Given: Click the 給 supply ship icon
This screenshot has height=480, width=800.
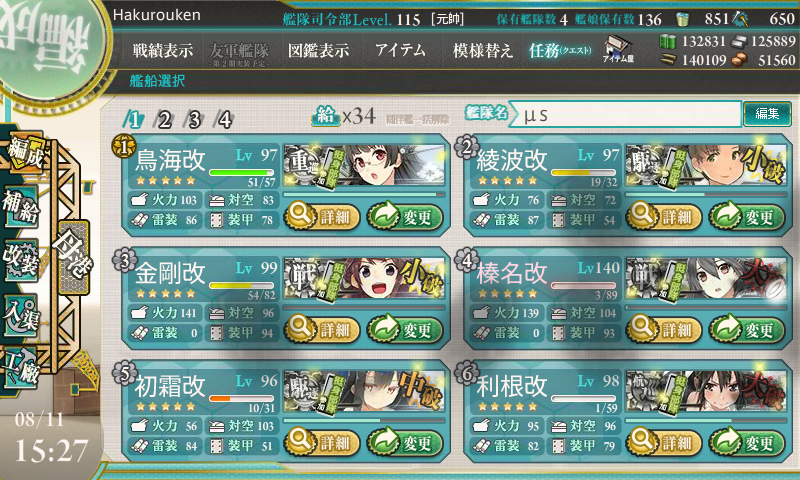Looking at the screenshot, I should pos(326,116).
